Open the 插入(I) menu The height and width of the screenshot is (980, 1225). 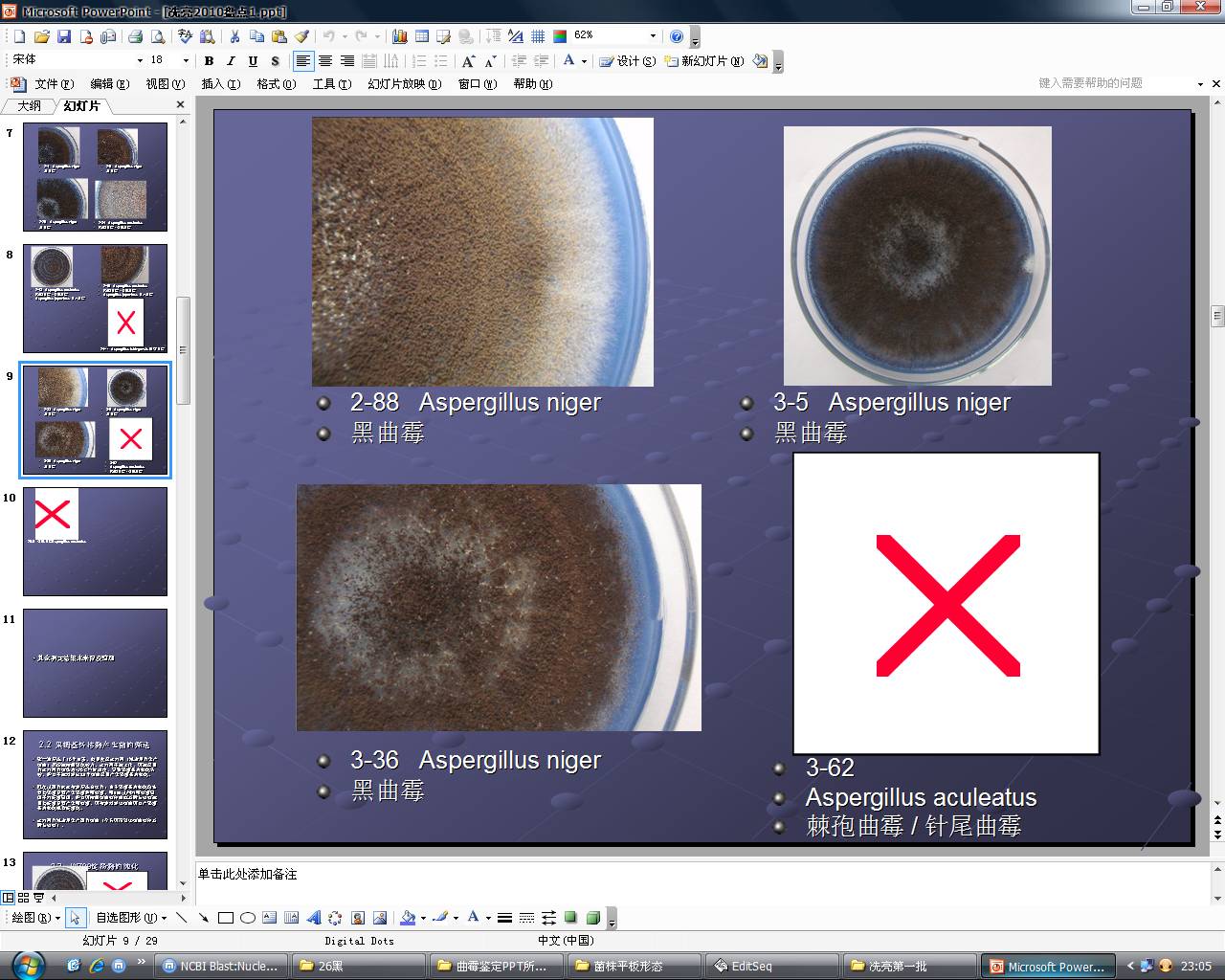point(221,84)
